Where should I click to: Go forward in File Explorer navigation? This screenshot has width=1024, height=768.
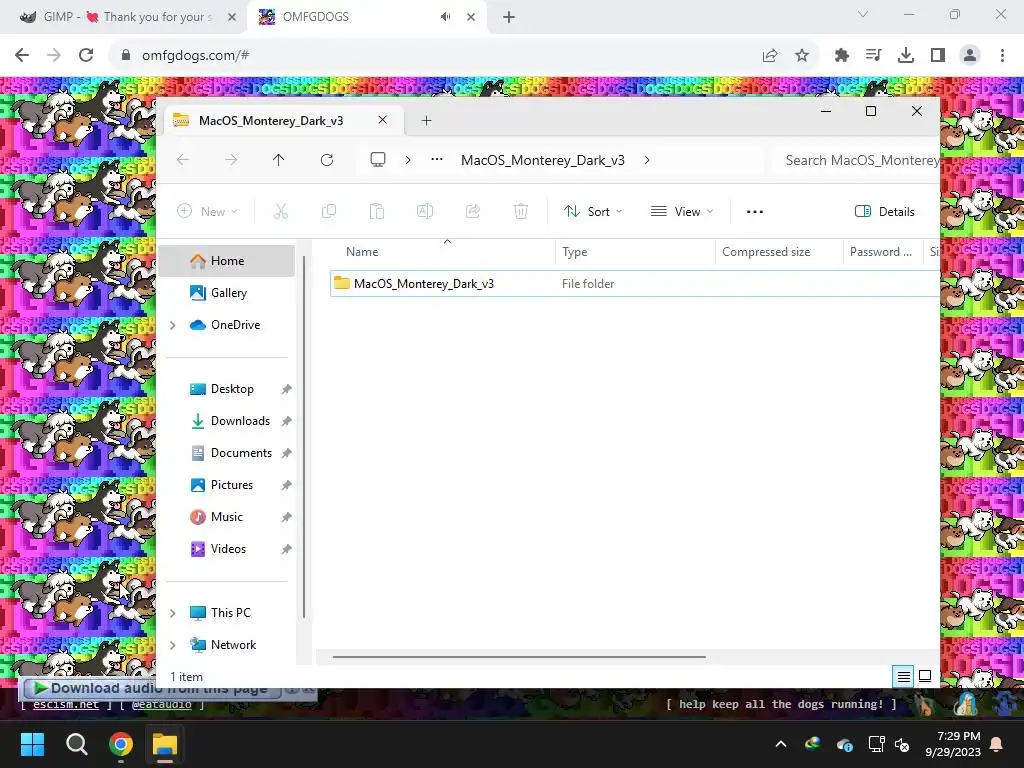[x=231, y=160]
